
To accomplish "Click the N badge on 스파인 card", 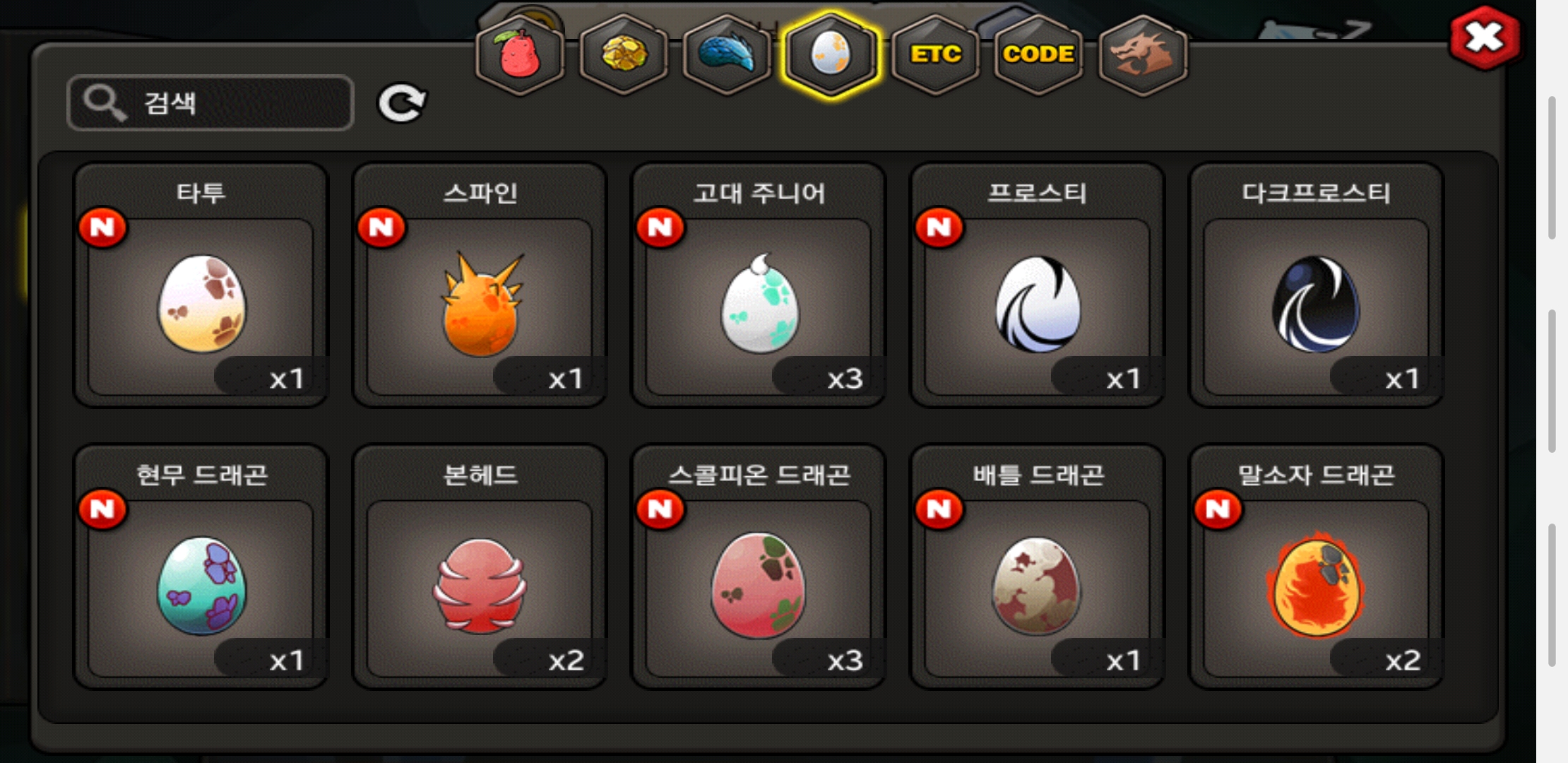I will pos(381,227).
